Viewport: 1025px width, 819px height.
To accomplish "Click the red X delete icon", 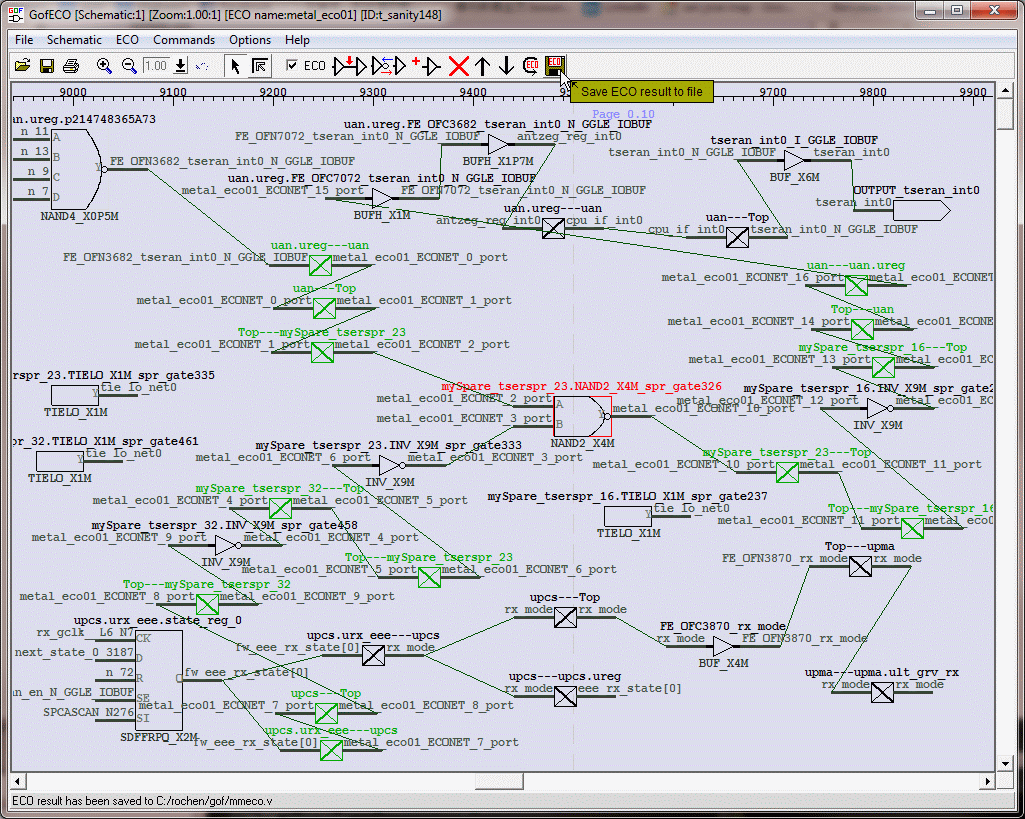I will [459, 66].
